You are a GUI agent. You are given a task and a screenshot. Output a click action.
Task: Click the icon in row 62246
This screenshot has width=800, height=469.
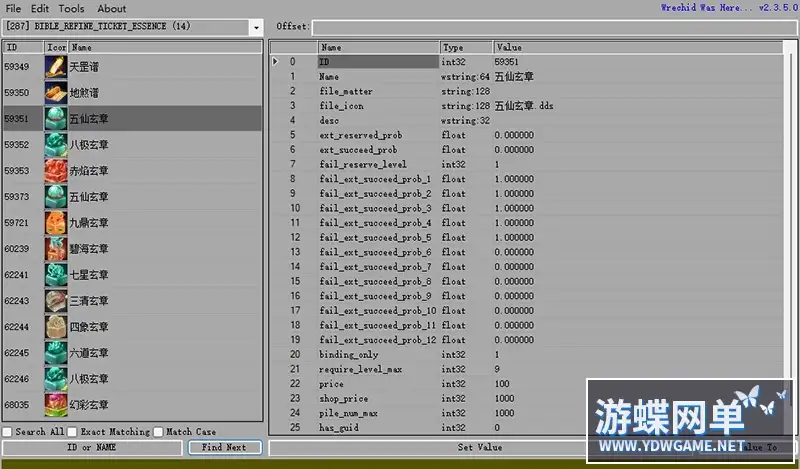(x=56, y=379)
